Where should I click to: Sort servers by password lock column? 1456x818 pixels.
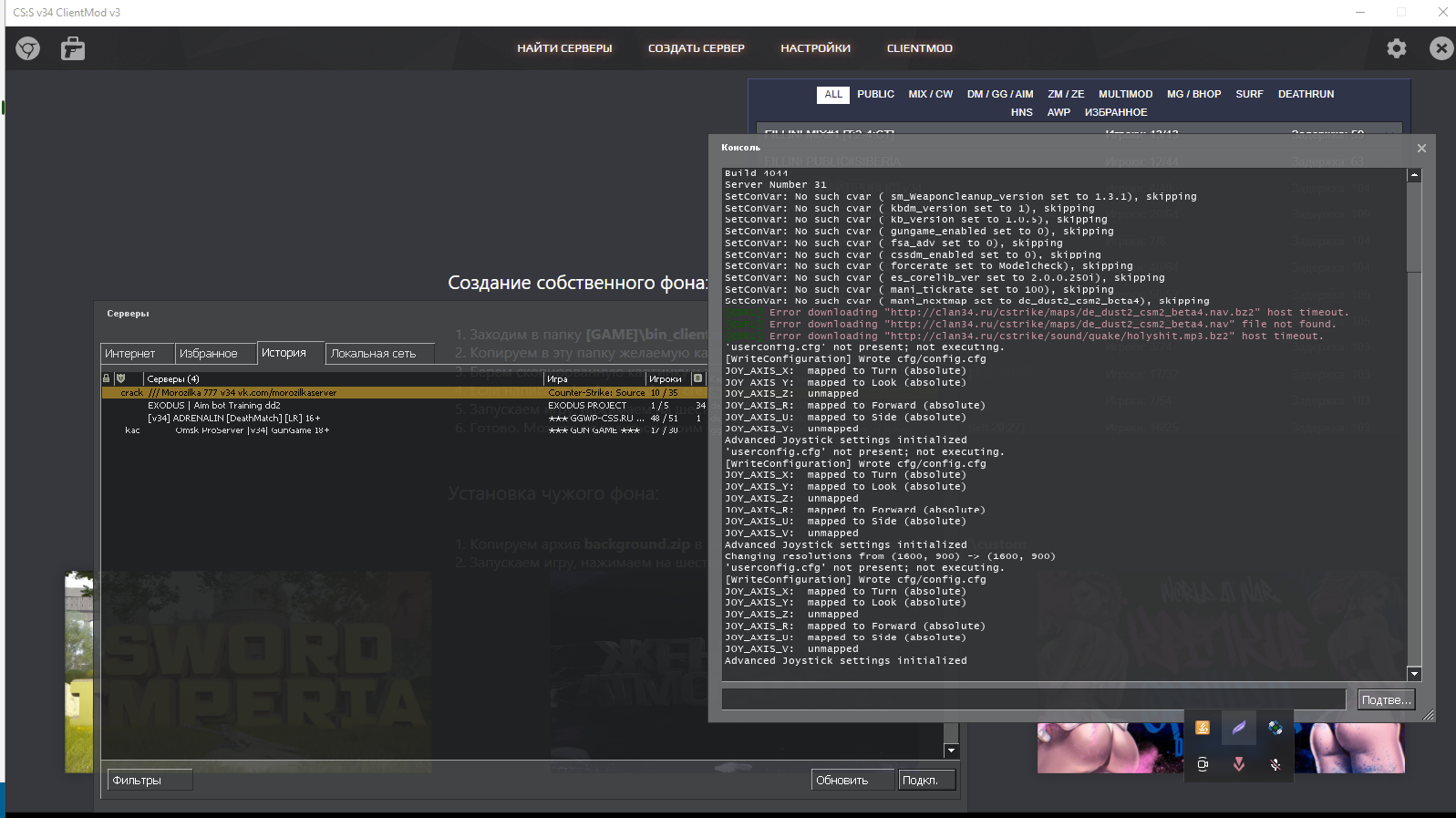tap(107, 378)
